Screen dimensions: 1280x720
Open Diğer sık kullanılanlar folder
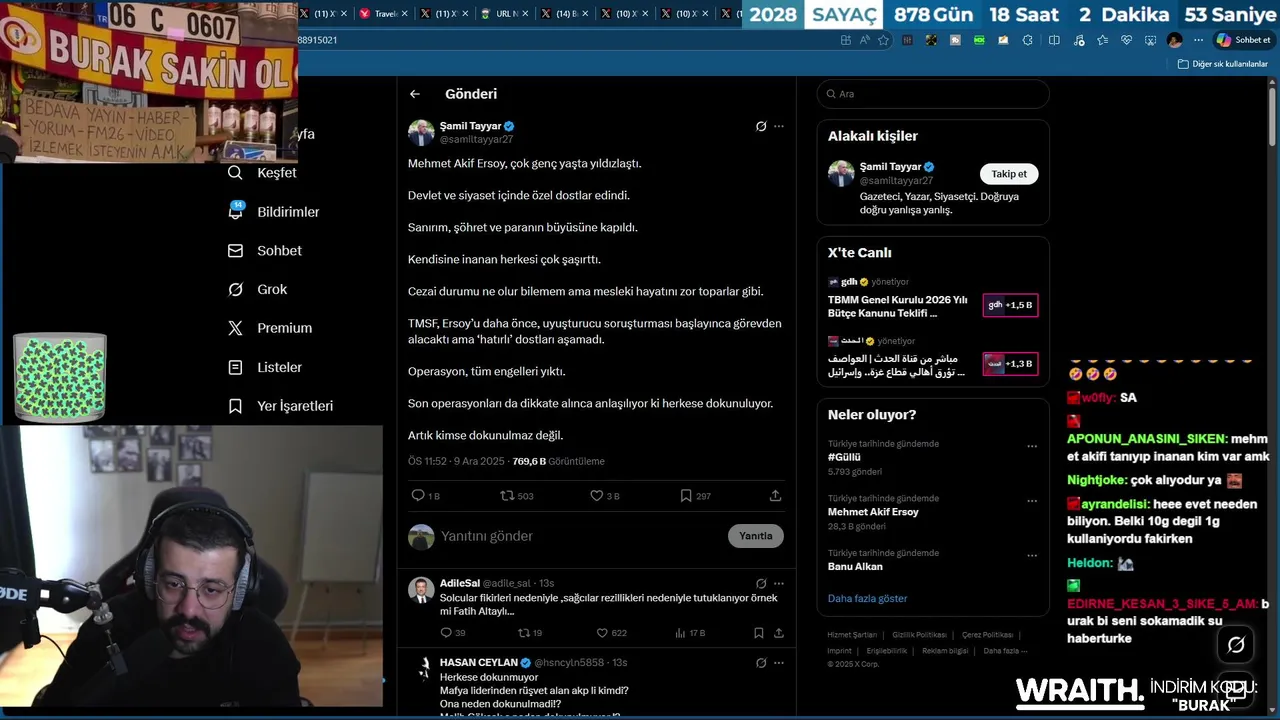(1222, 64)
